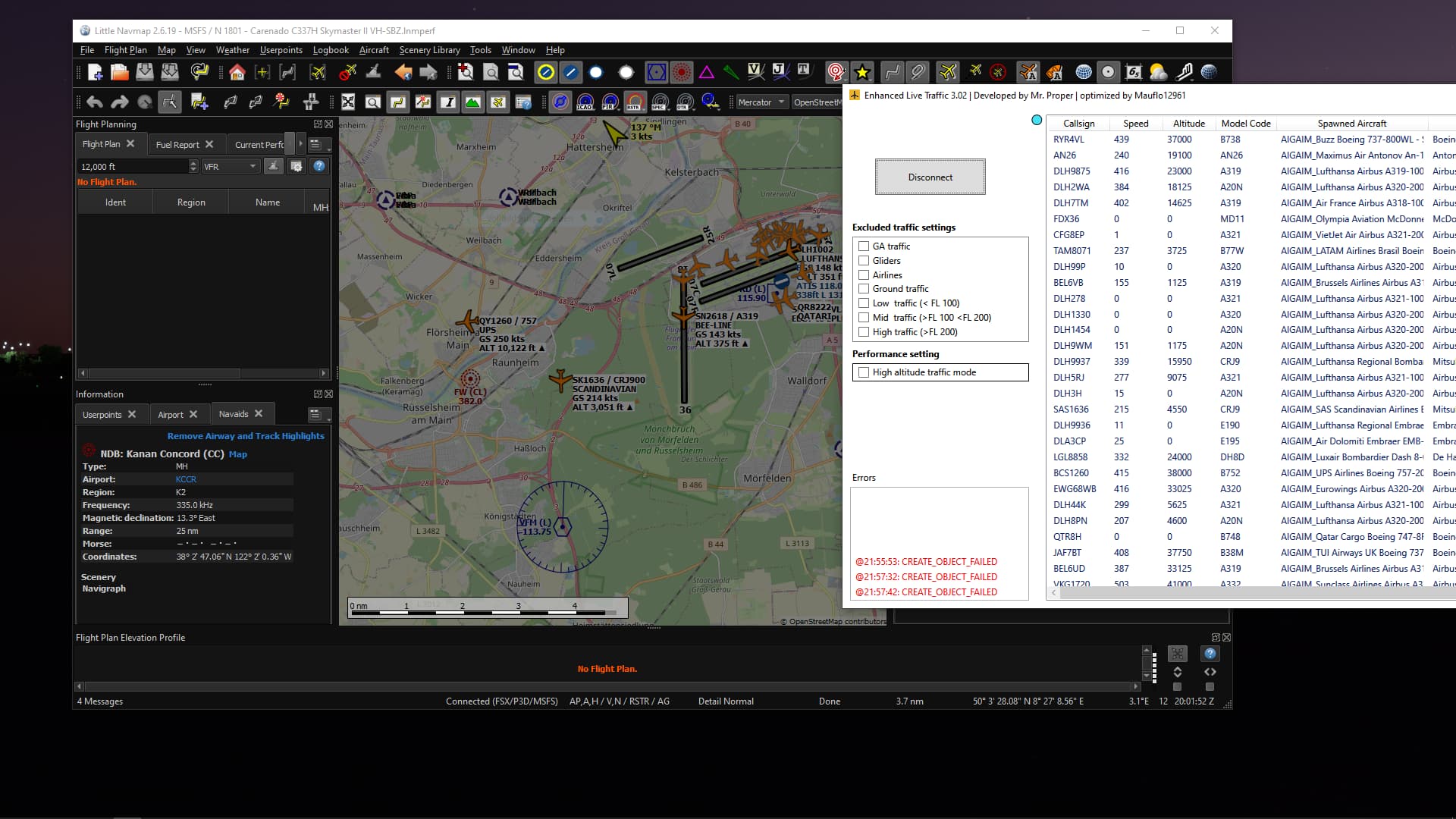Open the Weather menu
This screenshot has height=819, width=1456.
tap(232, 50)
